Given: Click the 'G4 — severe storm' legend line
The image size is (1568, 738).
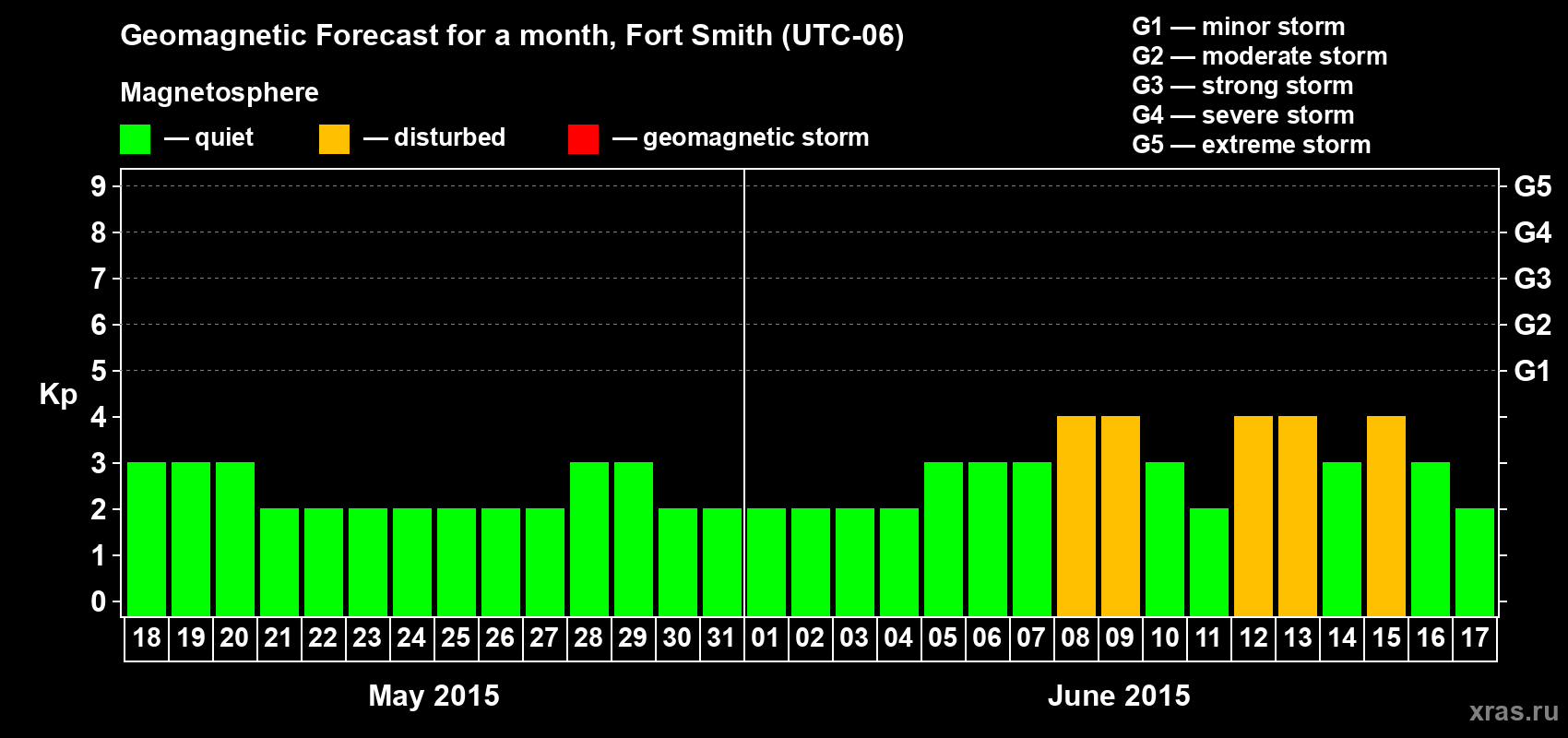Looking at the screenshot, I should pos(1242,114).
